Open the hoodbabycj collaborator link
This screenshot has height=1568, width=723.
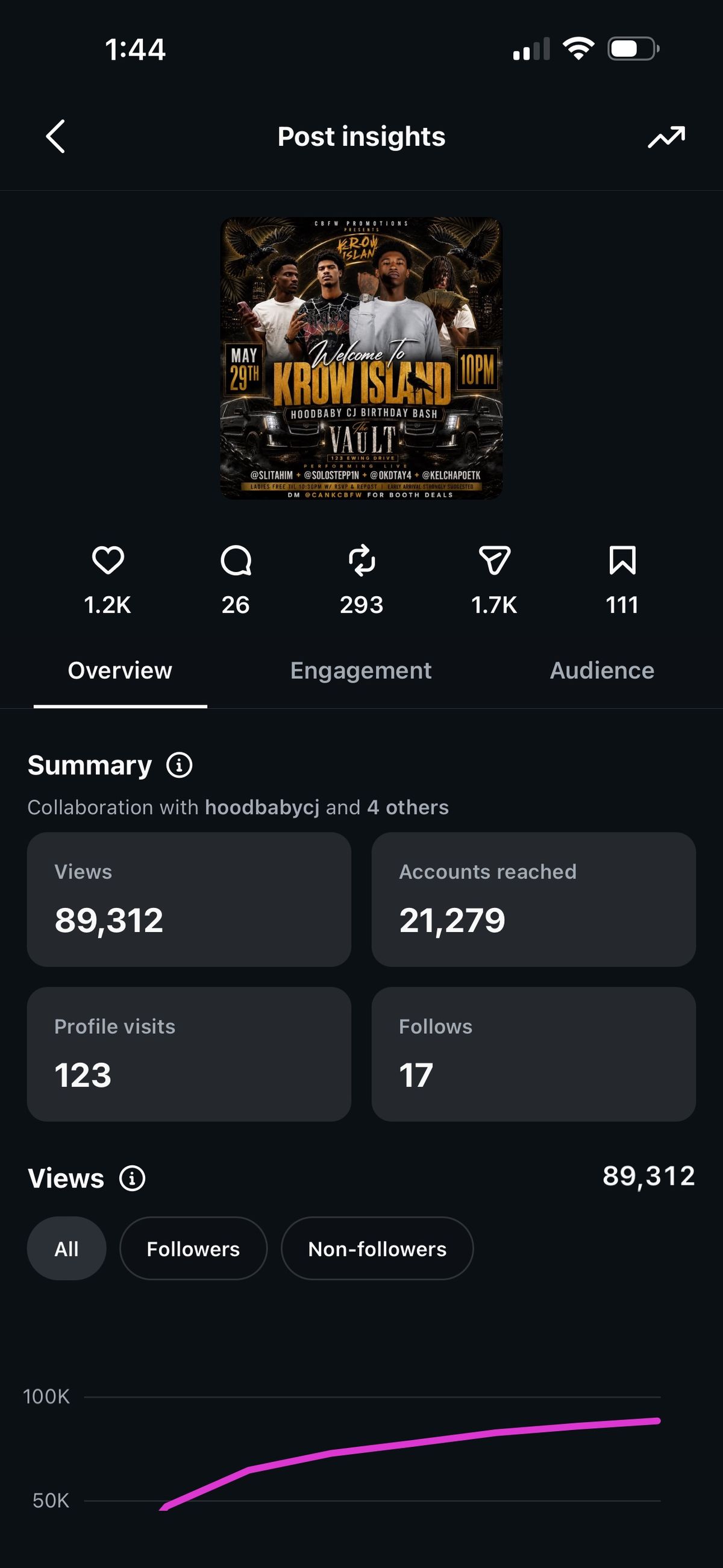click(261, 807)
